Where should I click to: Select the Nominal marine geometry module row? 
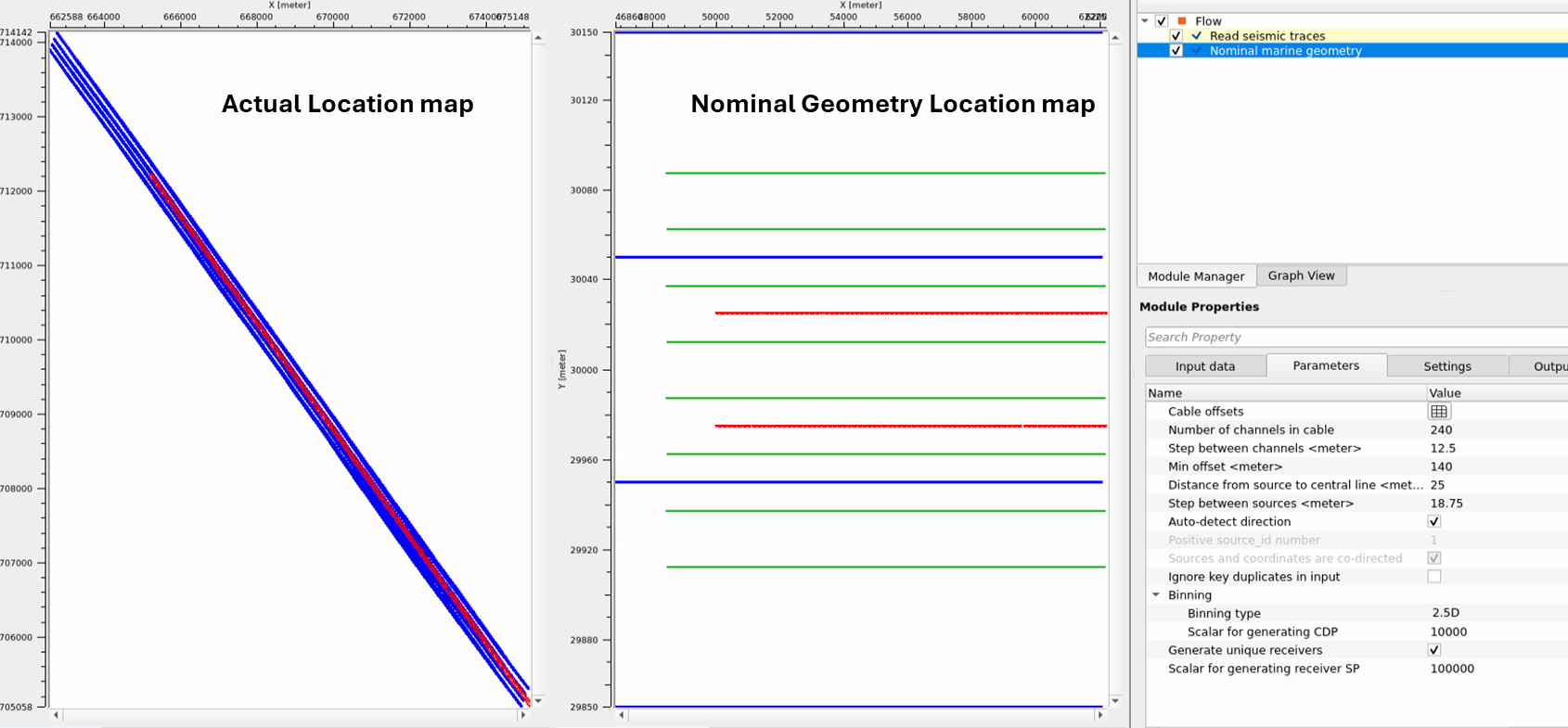coord(1352,51)
